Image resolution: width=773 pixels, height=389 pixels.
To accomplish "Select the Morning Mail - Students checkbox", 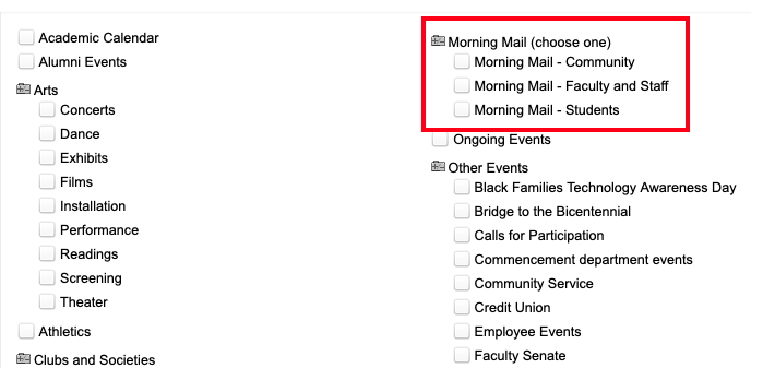I will (461, 109).
